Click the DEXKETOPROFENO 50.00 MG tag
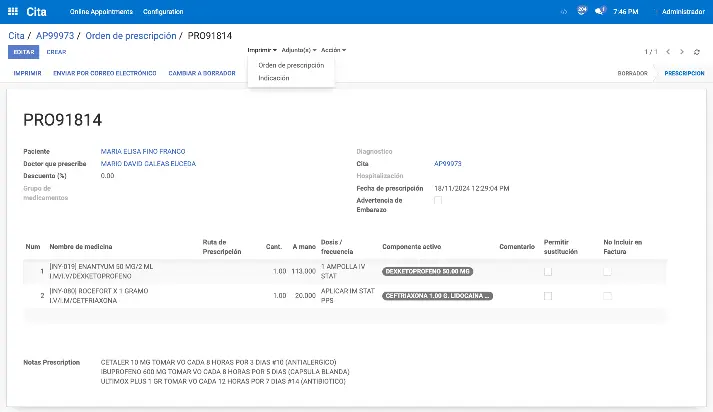 (429, 271)
